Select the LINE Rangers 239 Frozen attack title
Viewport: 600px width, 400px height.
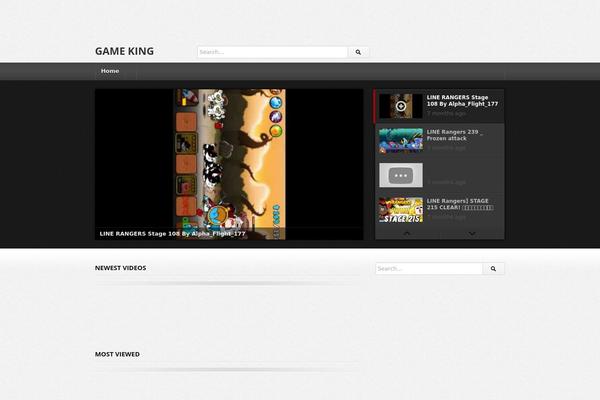click(x=455, y=135)
